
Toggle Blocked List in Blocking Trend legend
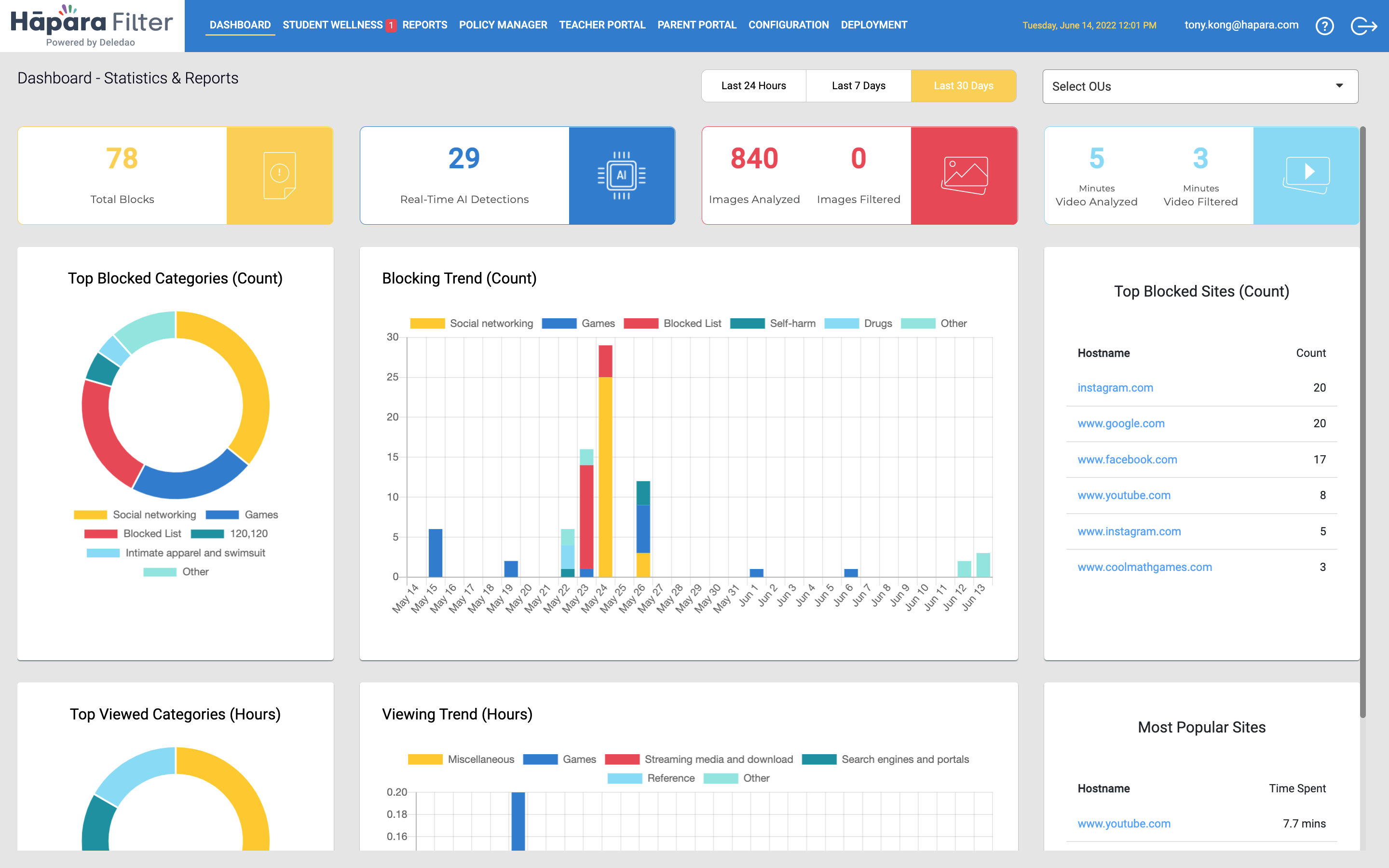[673, 324]
